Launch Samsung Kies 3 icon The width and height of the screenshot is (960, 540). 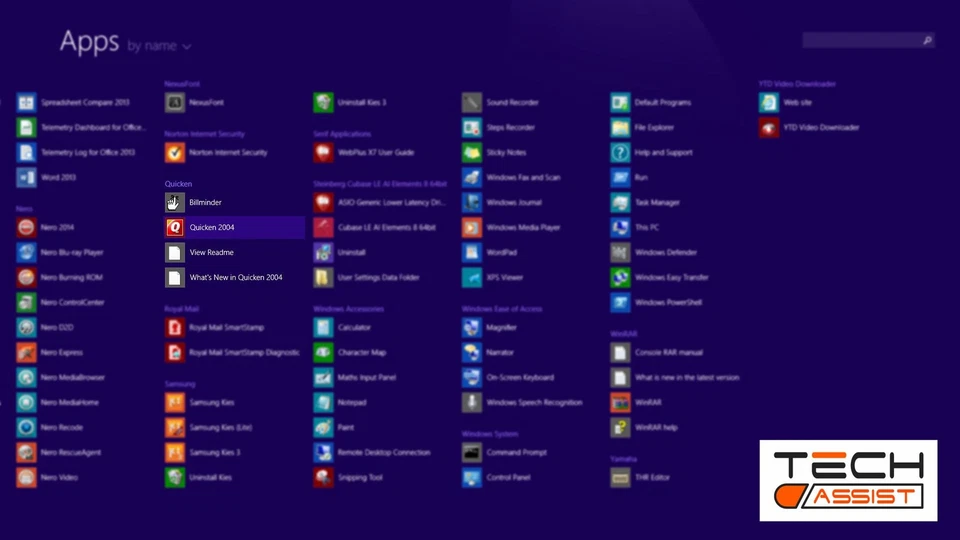pos(174,452)
